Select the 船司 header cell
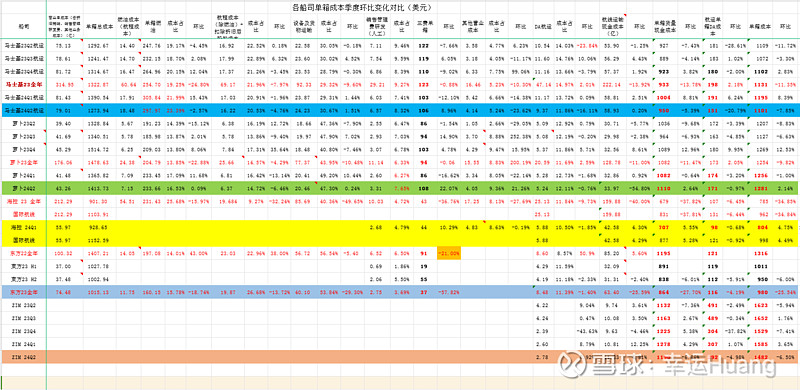 (24, 25)
